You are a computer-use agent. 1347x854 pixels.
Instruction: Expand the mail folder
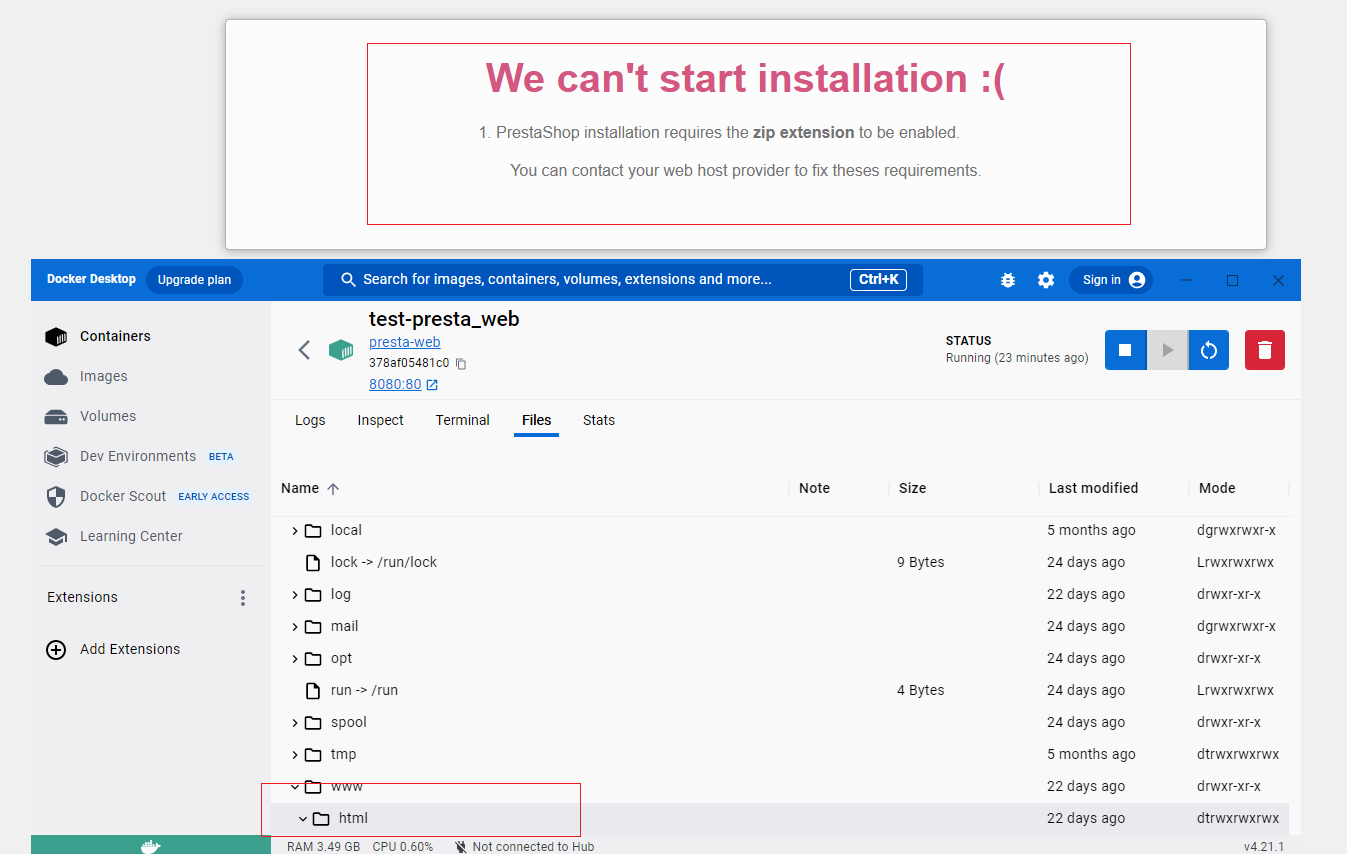tap(295, 627)
